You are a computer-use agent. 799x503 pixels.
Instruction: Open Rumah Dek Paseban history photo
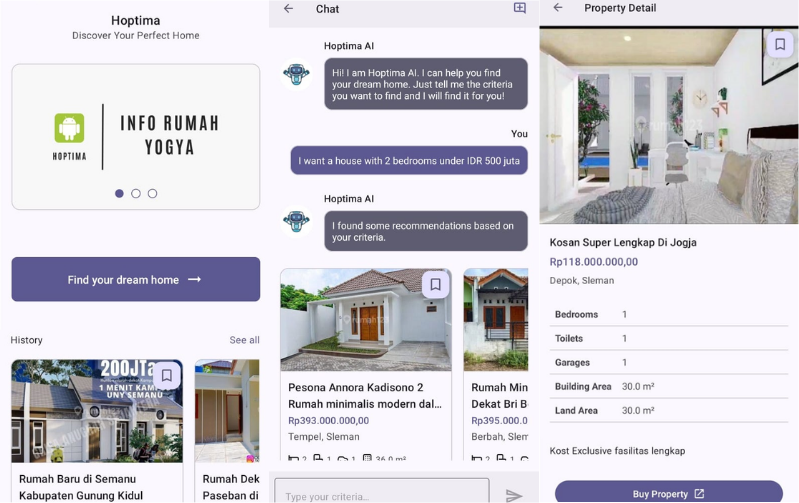coord(227,411)
